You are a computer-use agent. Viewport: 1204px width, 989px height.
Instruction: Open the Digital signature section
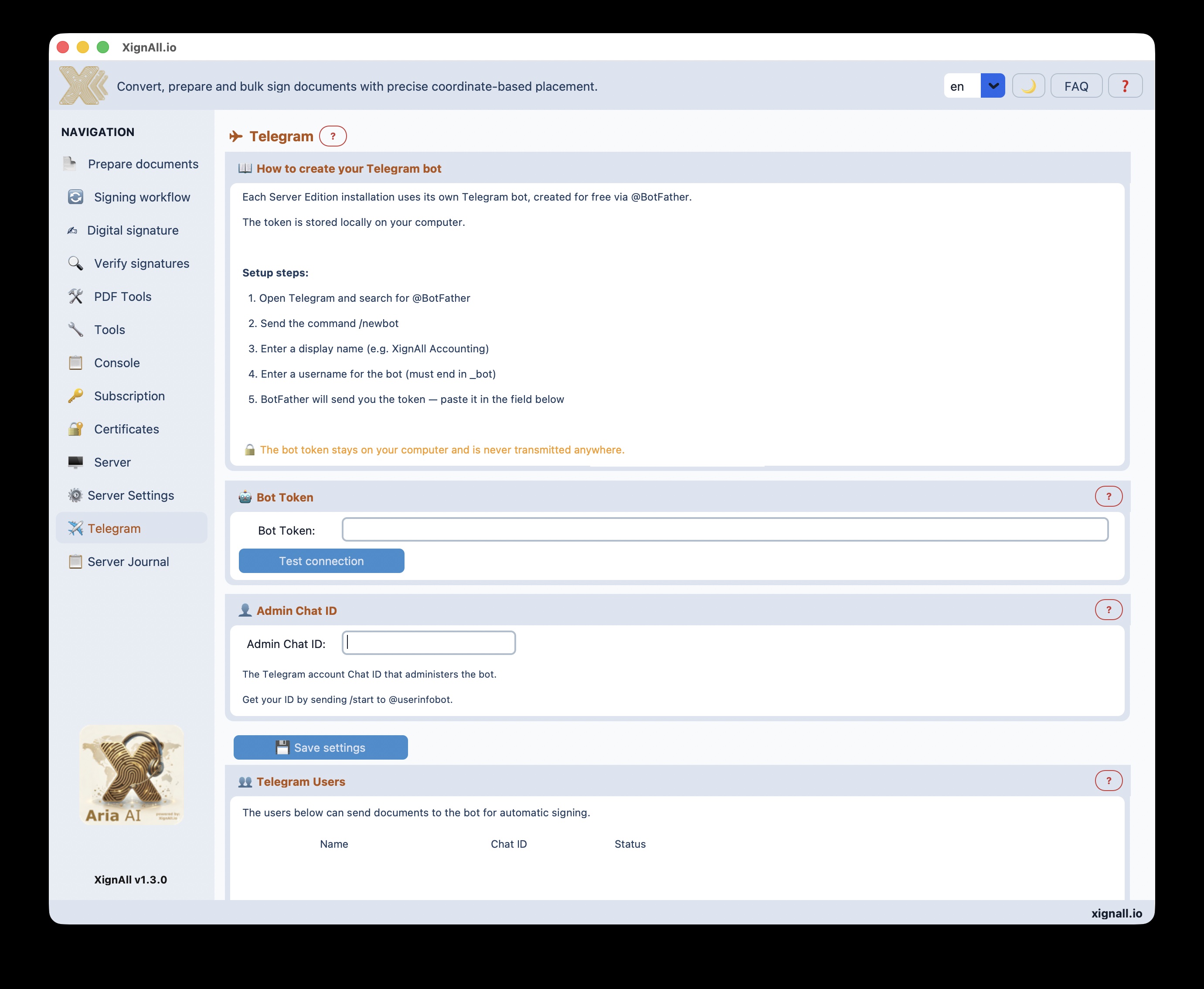pos(132,230)
